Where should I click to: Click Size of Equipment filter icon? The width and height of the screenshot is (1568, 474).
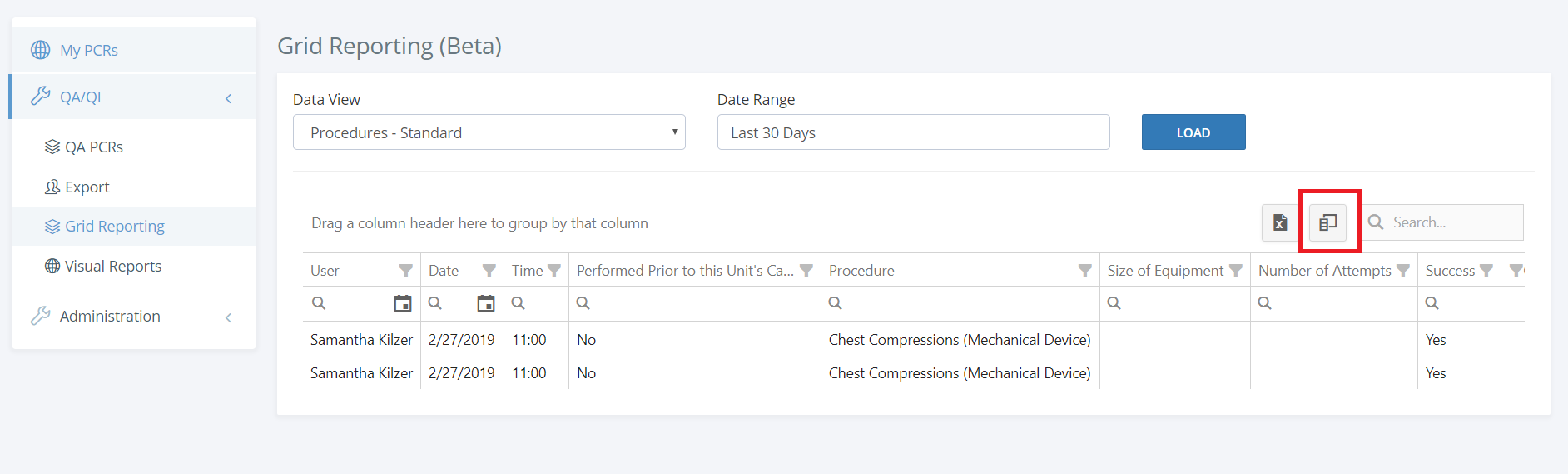(x=1236, y=271)
